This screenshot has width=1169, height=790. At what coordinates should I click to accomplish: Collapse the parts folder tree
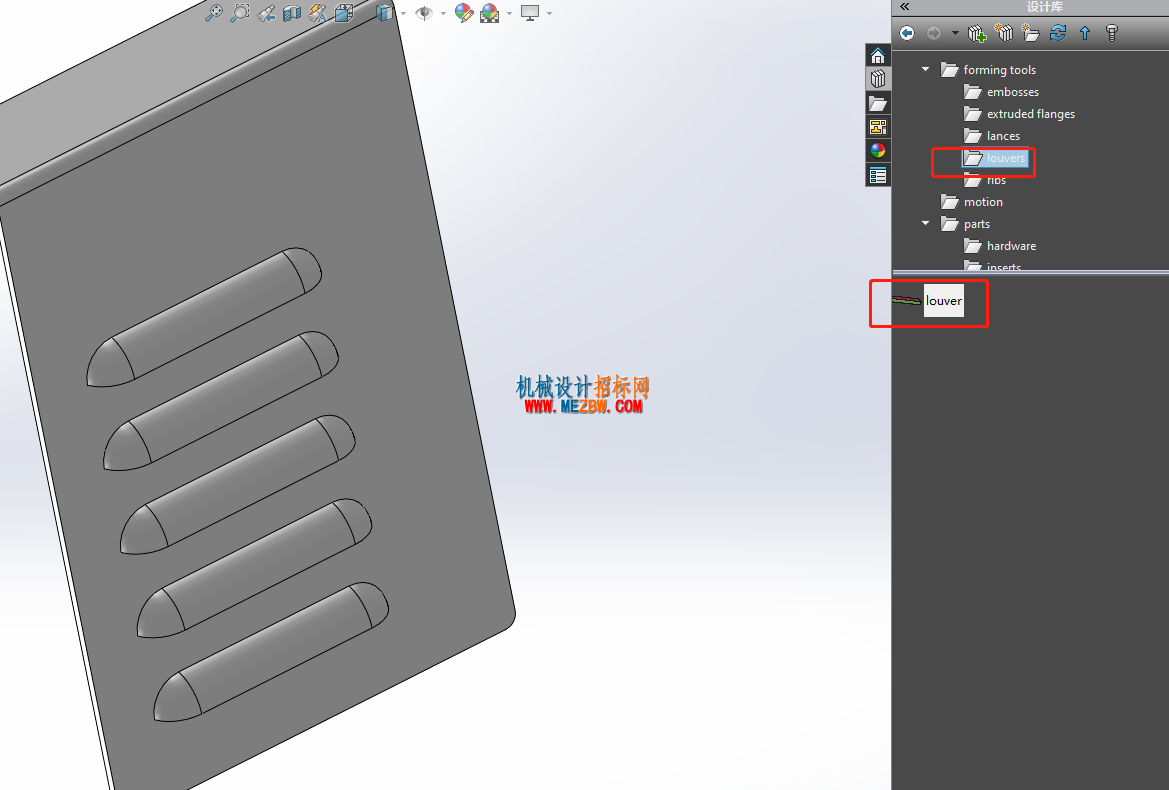tap(925, 224)
